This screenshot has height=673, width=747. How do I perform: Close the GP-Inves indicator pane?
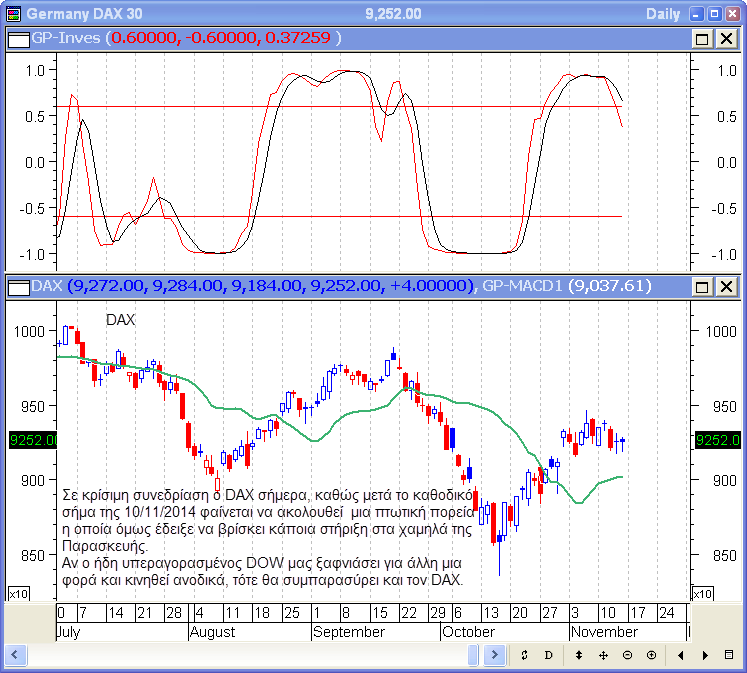click(x=726, y=38)
